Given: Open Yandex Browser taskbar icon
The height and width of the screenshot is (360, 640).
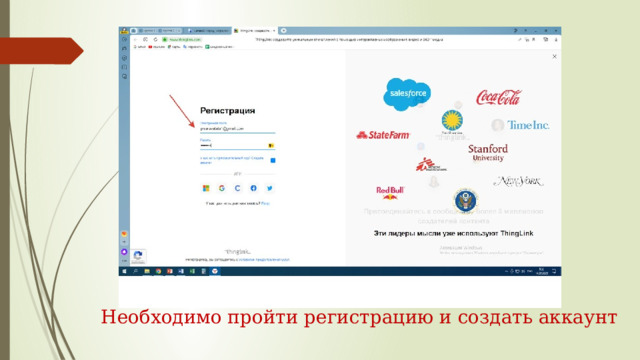Looking at the screenshot, I should [215, 271].
